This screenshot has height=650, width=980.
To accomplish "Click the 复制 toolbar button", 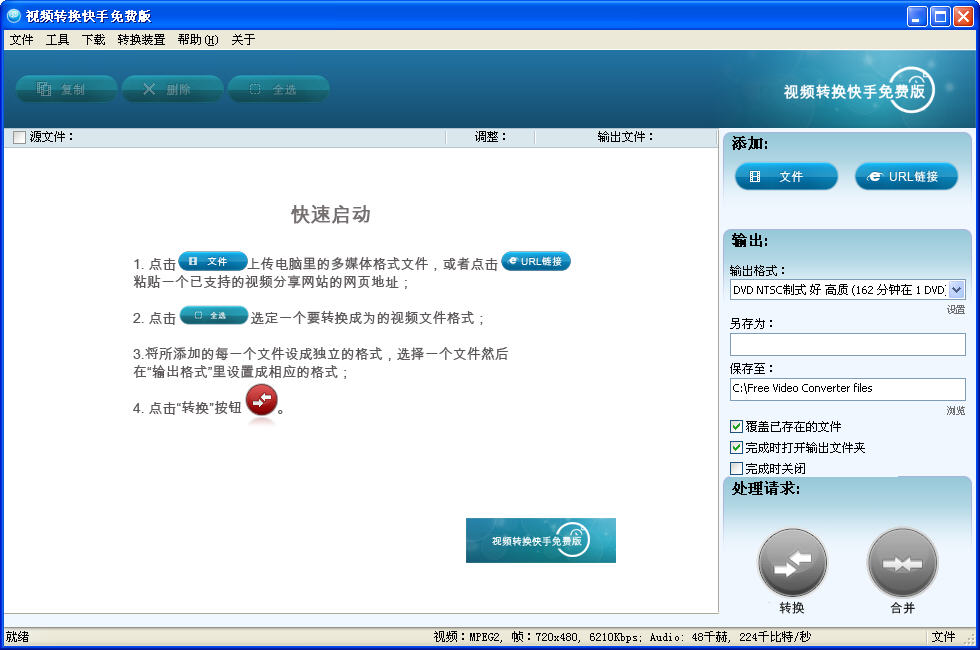I will 66,89.
